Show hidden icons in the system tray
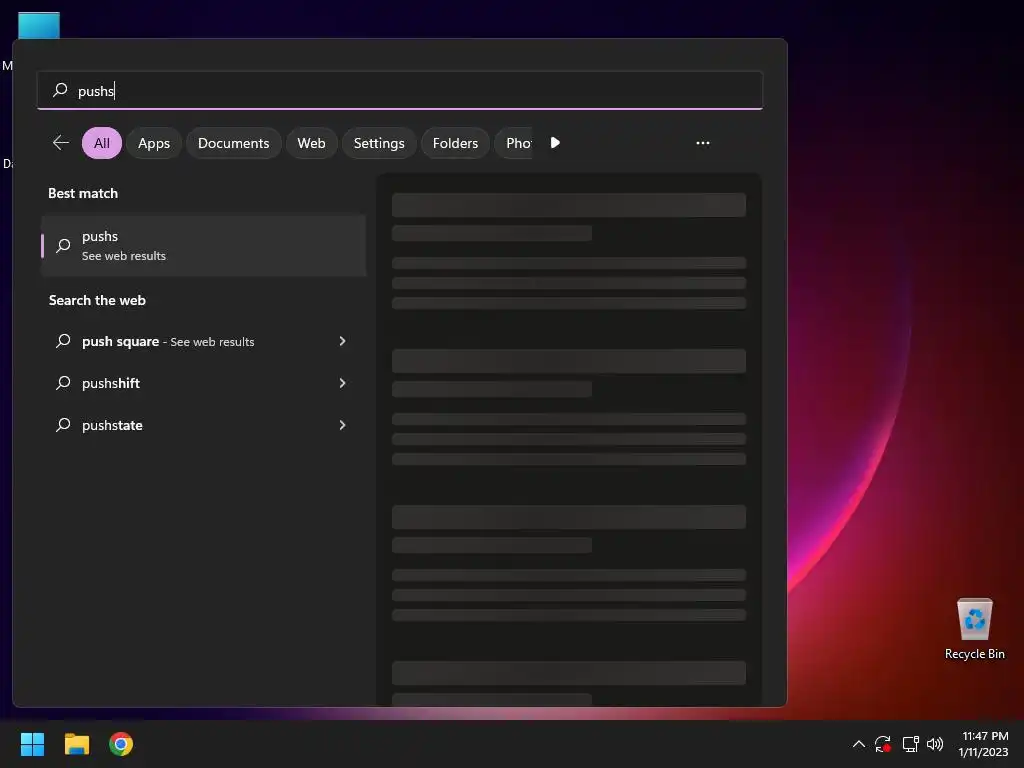 pos(859,744)
